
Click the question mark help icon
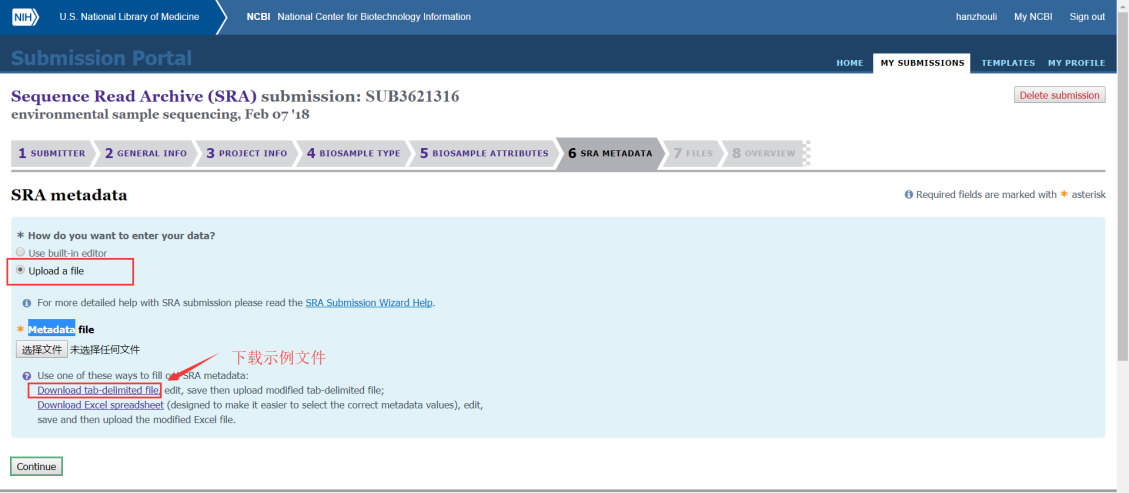27,376
